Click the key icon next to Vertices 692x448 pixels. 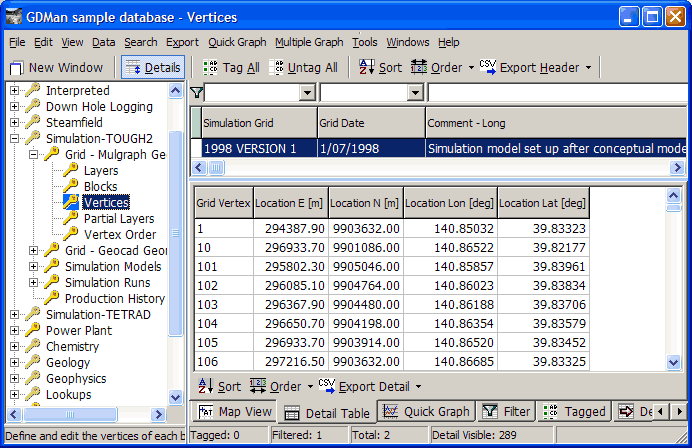[71, 202]
